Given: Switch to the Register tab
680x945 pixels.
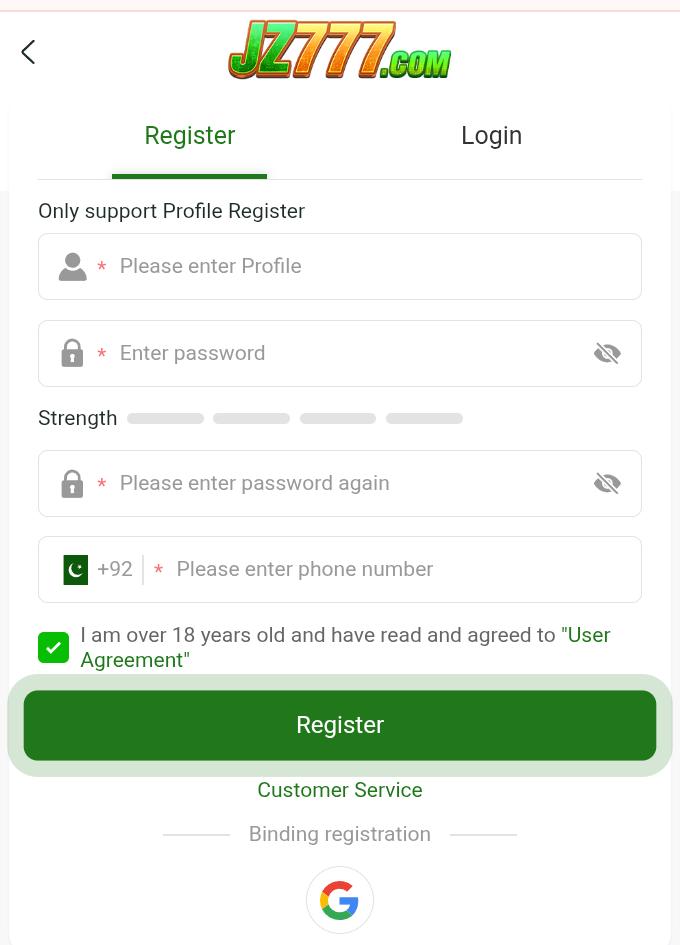Looking at the screenshot, I should [x=189, y=136].
